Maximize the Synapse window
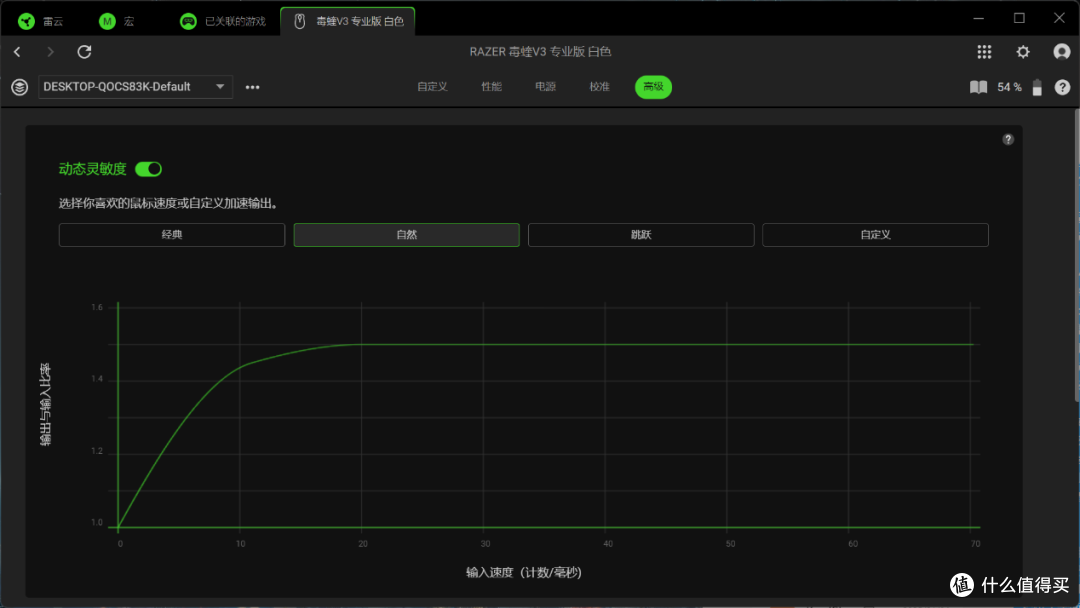 [1019, 19]
